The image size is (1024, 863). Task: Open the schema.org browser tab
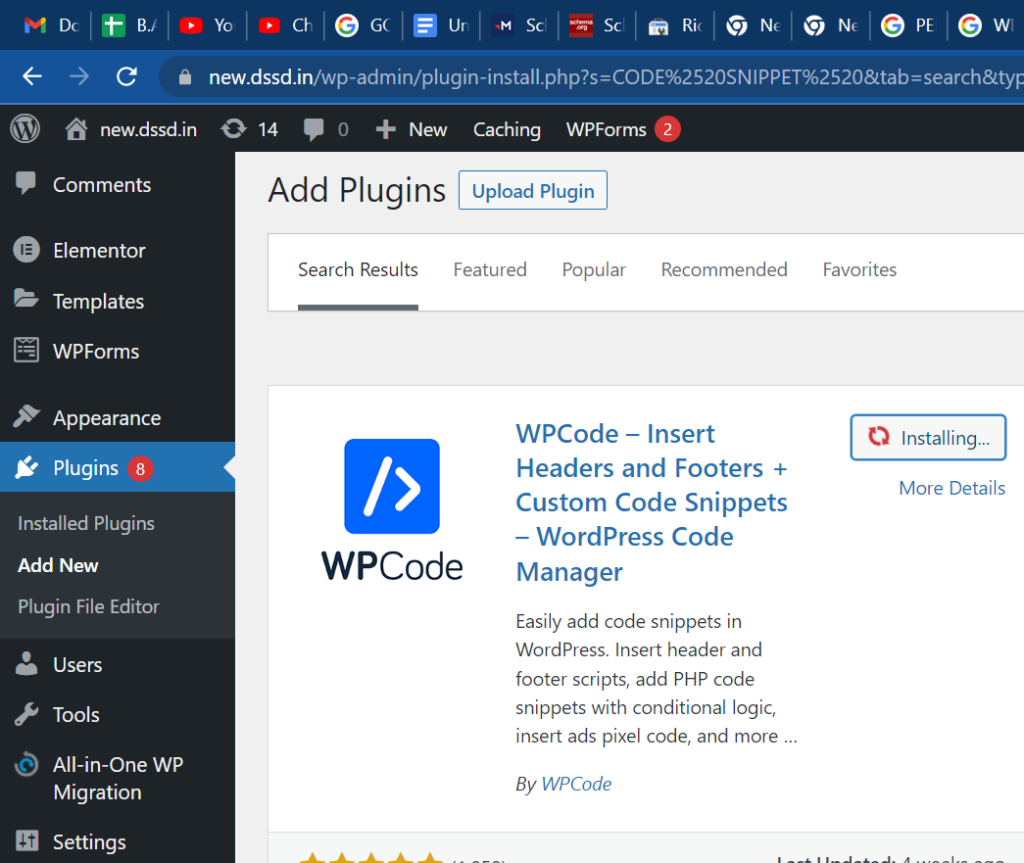pos(596,26)
